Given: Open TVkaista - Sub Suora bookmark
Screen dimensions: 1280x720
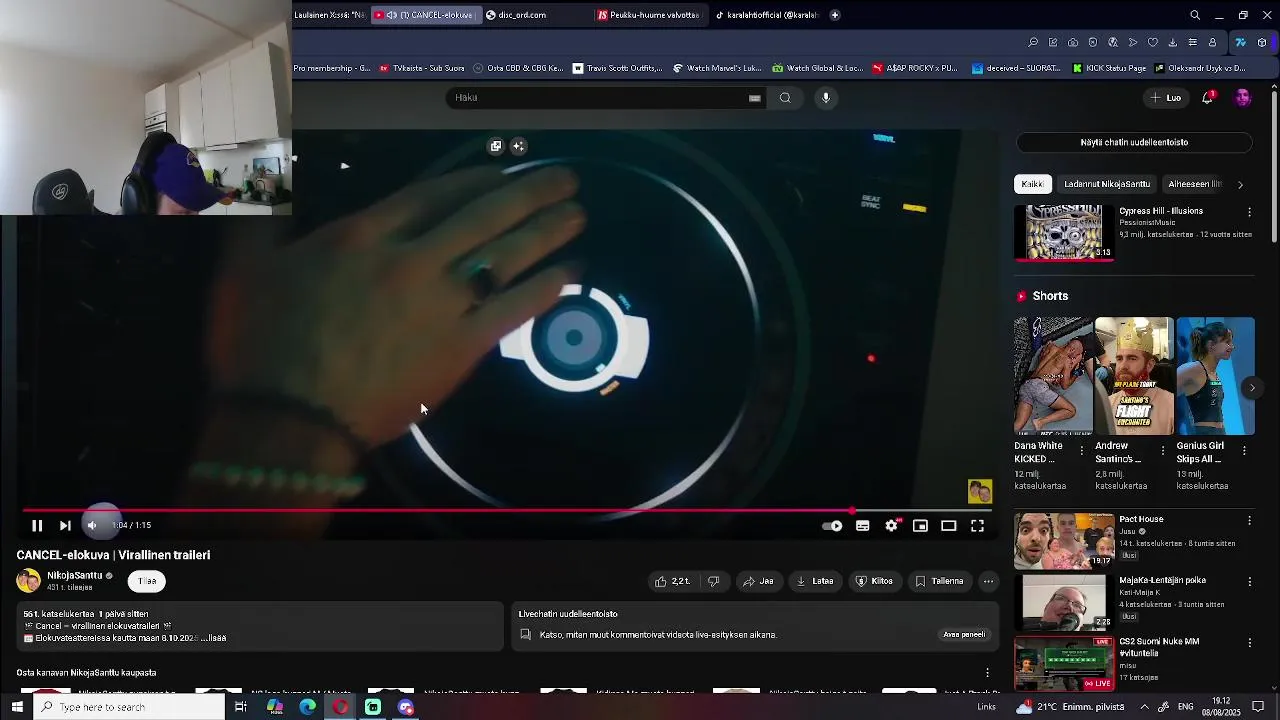Looking at the screenshot, I should pyautogui.click(x=422, y=68).
